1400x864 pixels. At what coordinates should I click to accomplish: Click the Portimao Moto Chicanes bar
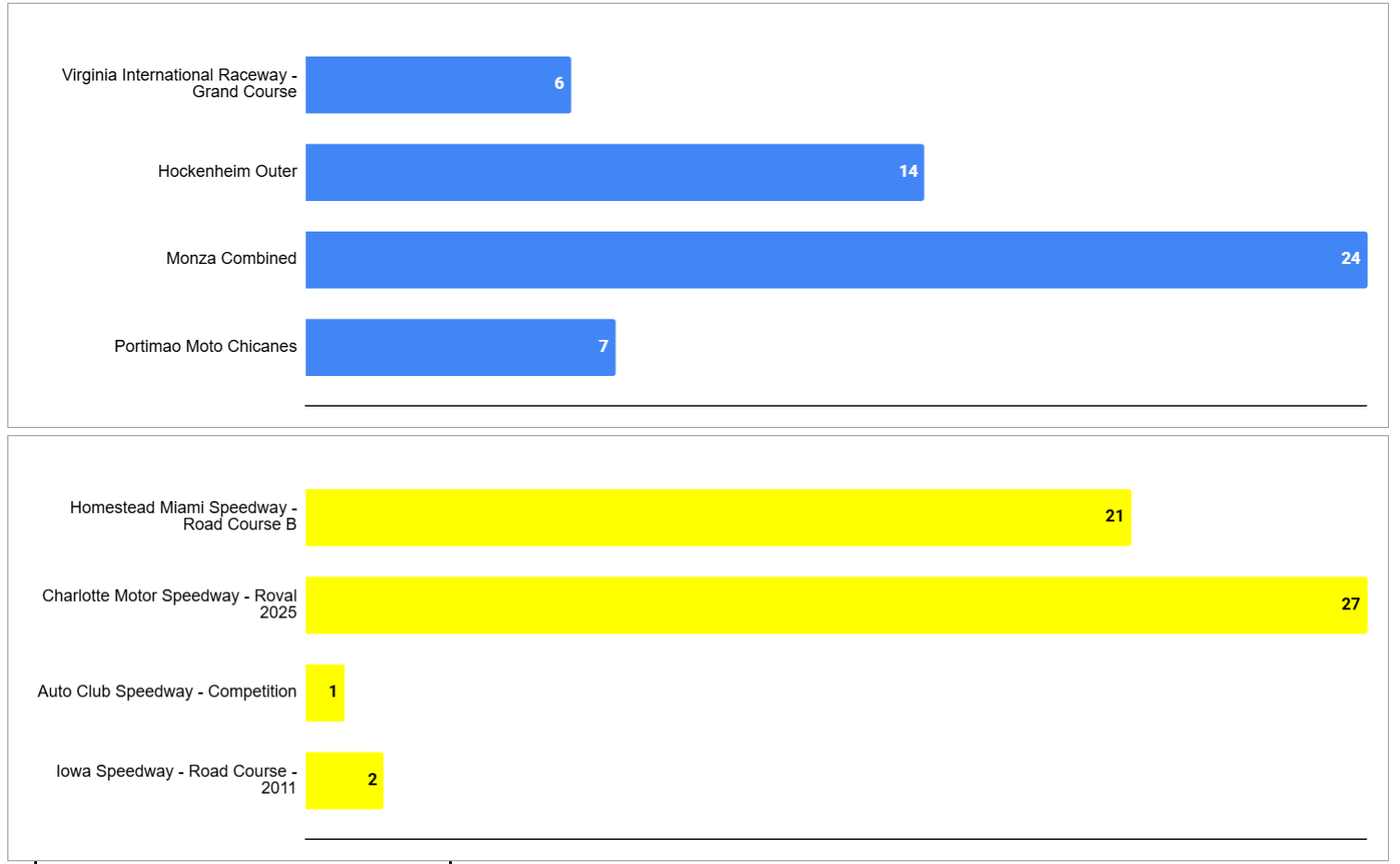tap(460, 347)
